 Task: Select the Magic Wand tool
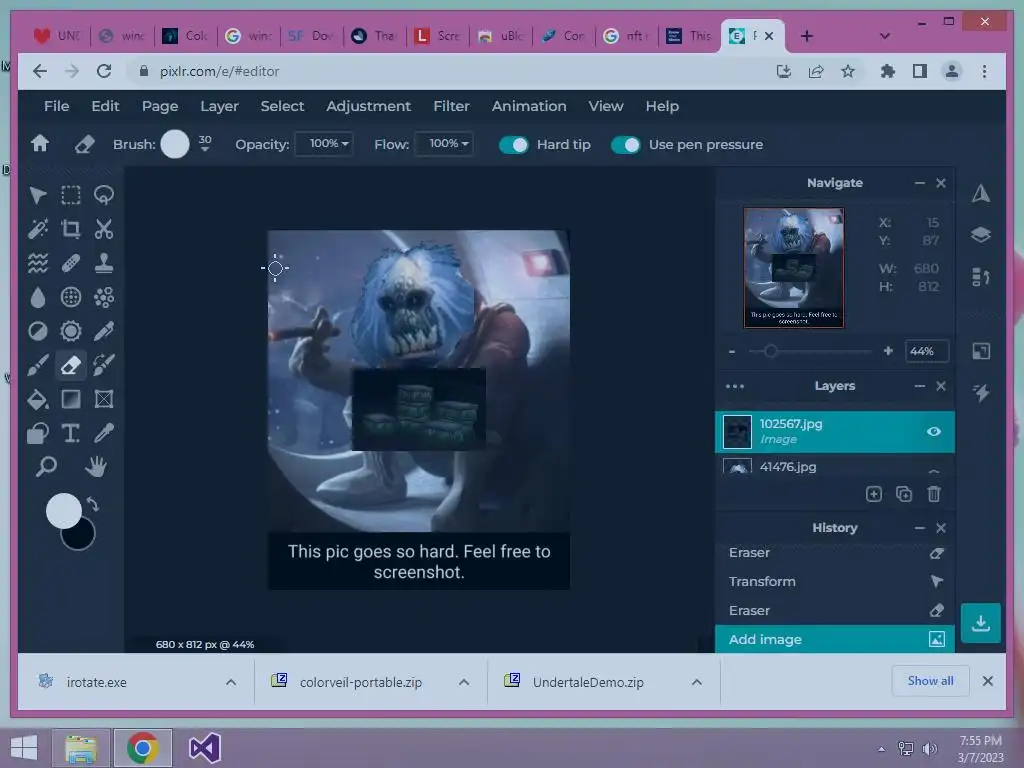tap(38, 229)
